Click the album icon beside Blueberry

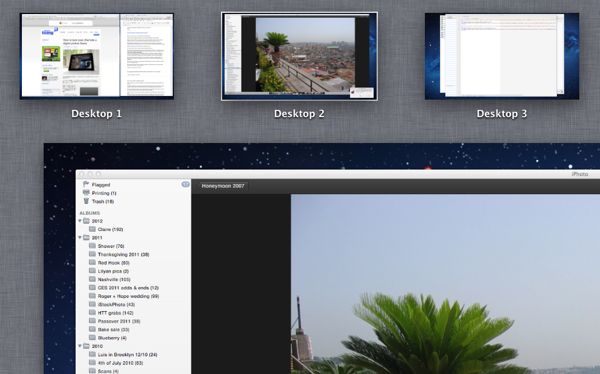point(92,338)
